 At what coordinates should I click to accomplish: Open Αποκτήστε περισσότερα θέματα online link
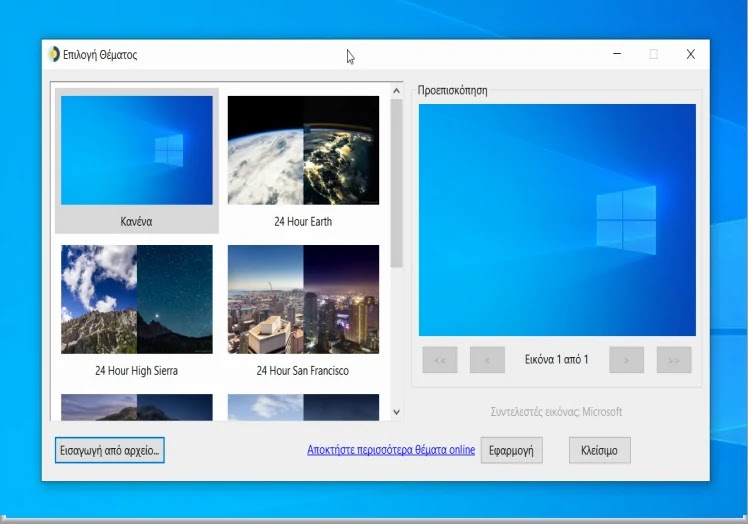click(391, 450)
